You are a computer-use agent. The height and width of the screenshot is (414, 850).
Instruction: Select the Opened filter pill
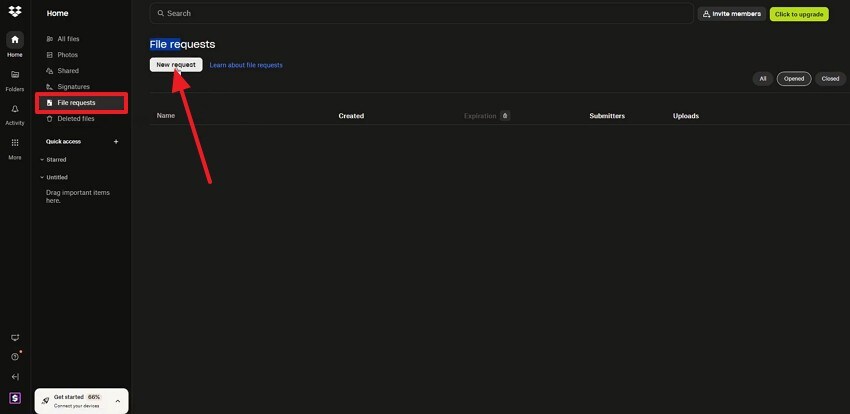click(x=794, y=79)
